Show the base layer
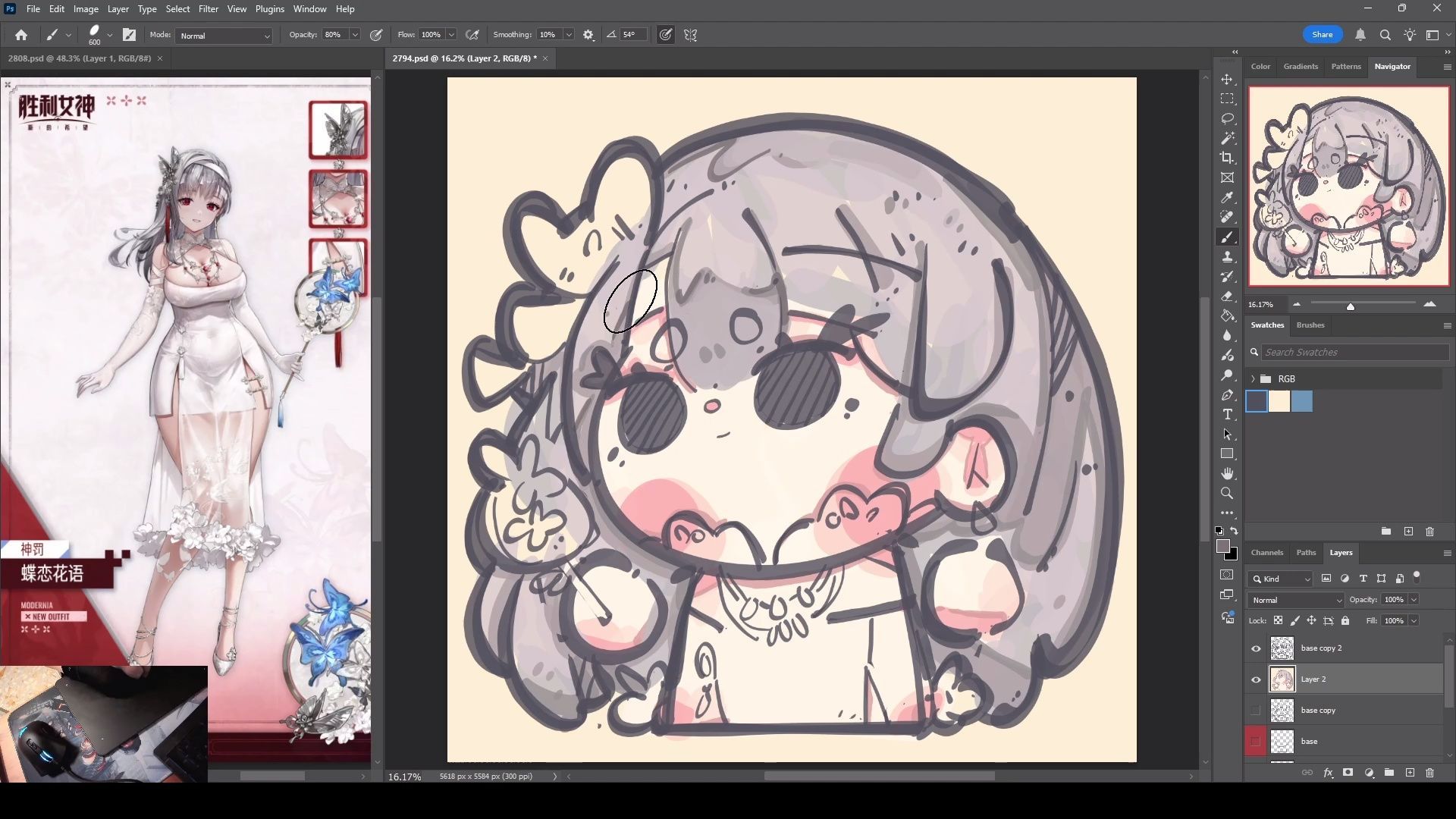Viewport: 1456px width, 819px height. coord(1256,742)
